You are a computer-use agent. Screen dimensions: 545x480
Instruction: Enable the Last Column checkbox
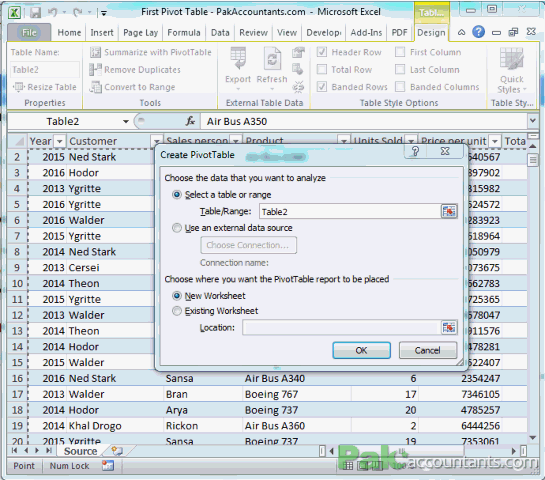click(x=400, y=69)
